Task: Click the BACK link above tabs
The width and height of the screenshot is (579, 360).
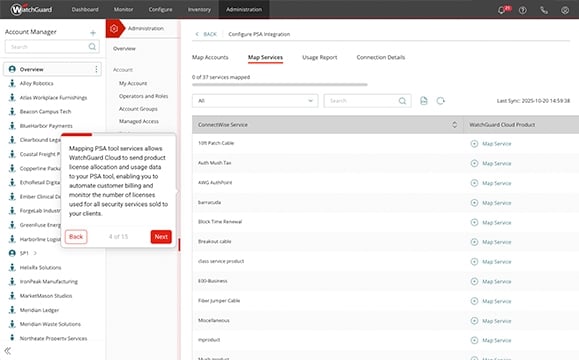Action: coord(210,34)
